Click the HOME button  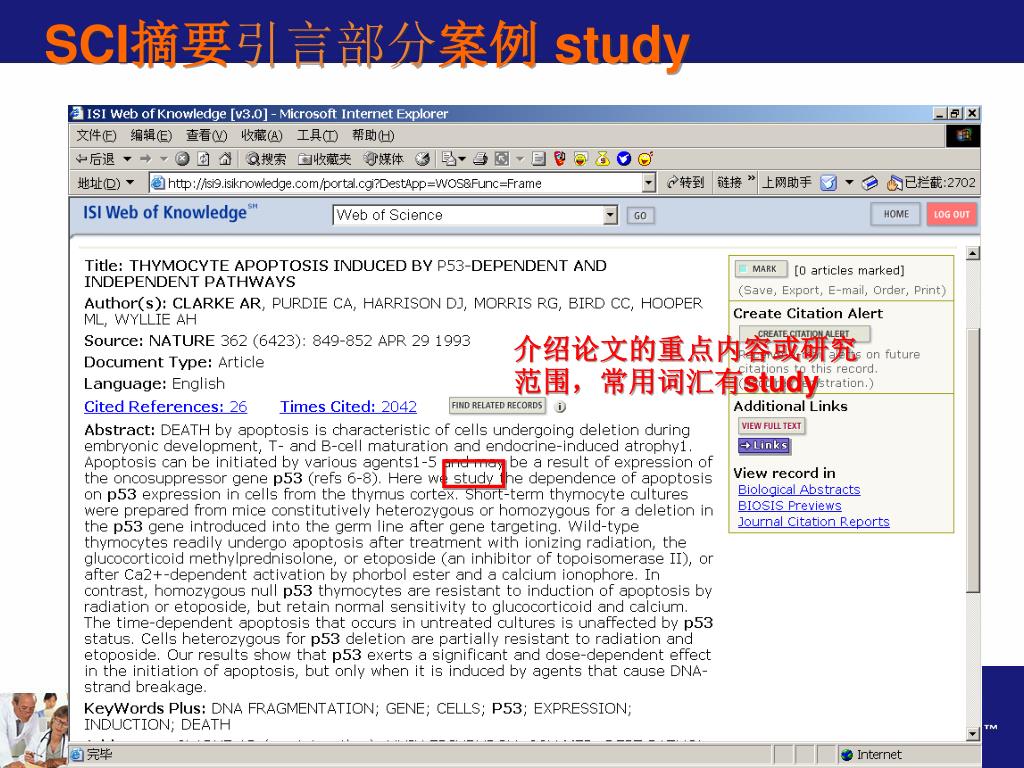pos(896,214)
